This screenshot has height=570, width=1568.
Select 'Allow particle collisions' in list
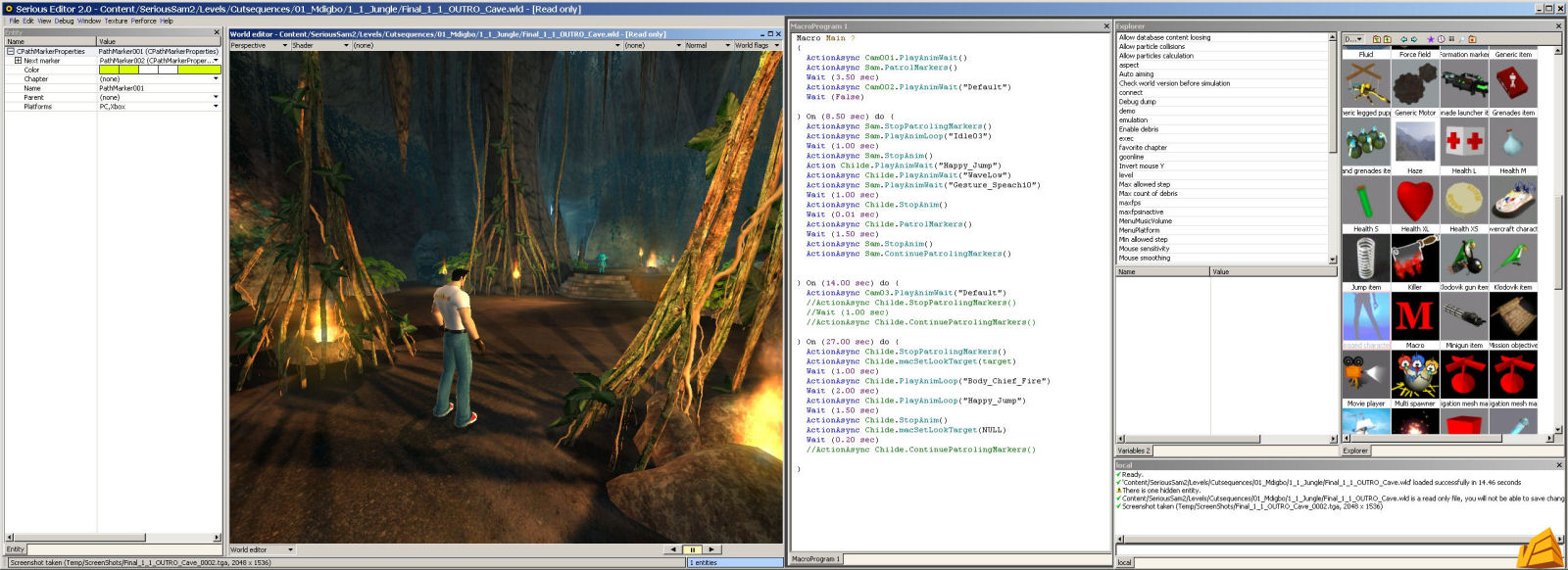click(1222, 47)
